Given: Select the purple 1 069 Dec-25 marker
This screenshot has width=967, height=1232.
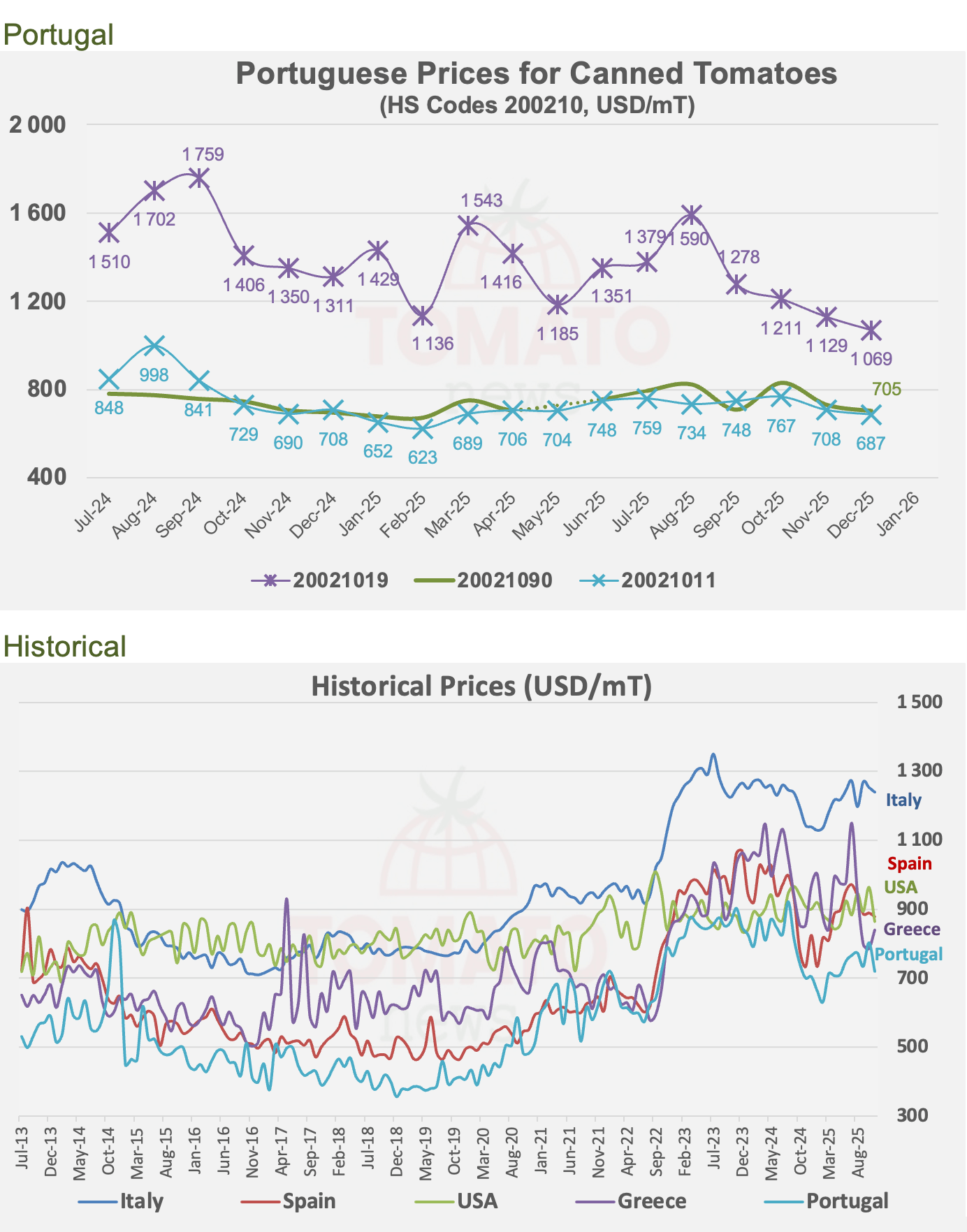Looking at the screenshot, I should point(871,330).
